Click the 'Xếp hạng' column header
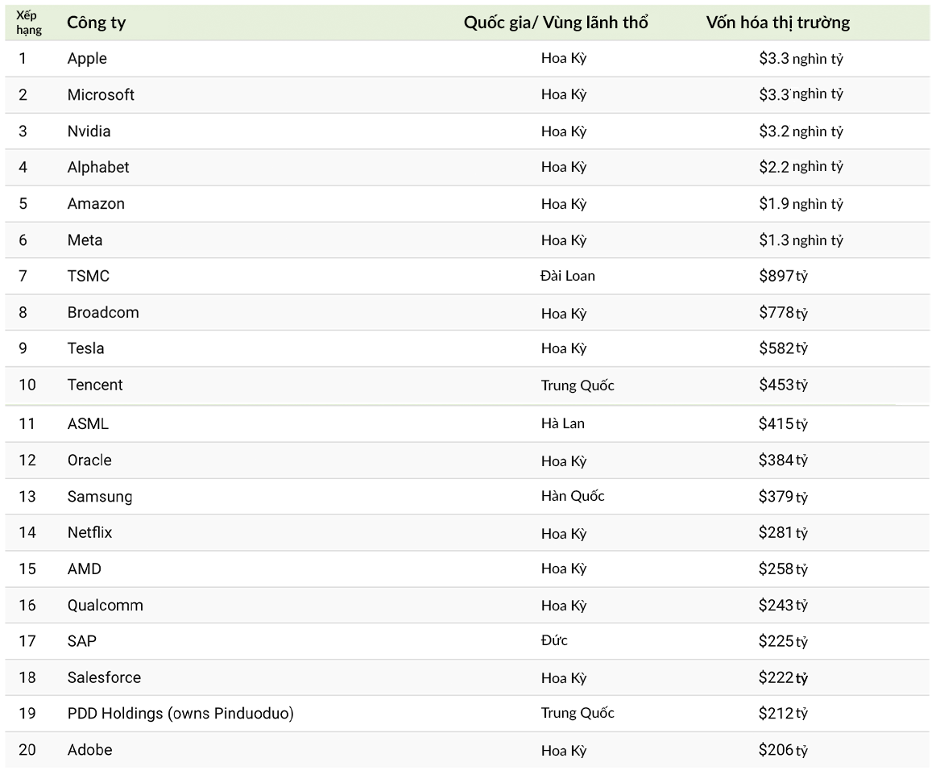Screen dimensions: 941x779 click(29, 23)
